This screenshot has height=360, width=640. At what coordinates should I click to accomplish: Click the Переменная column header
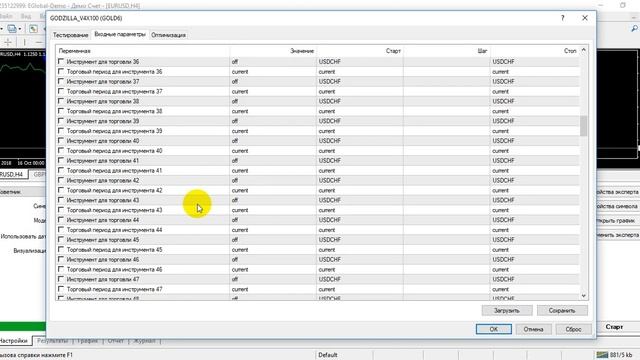coord(143,51)
